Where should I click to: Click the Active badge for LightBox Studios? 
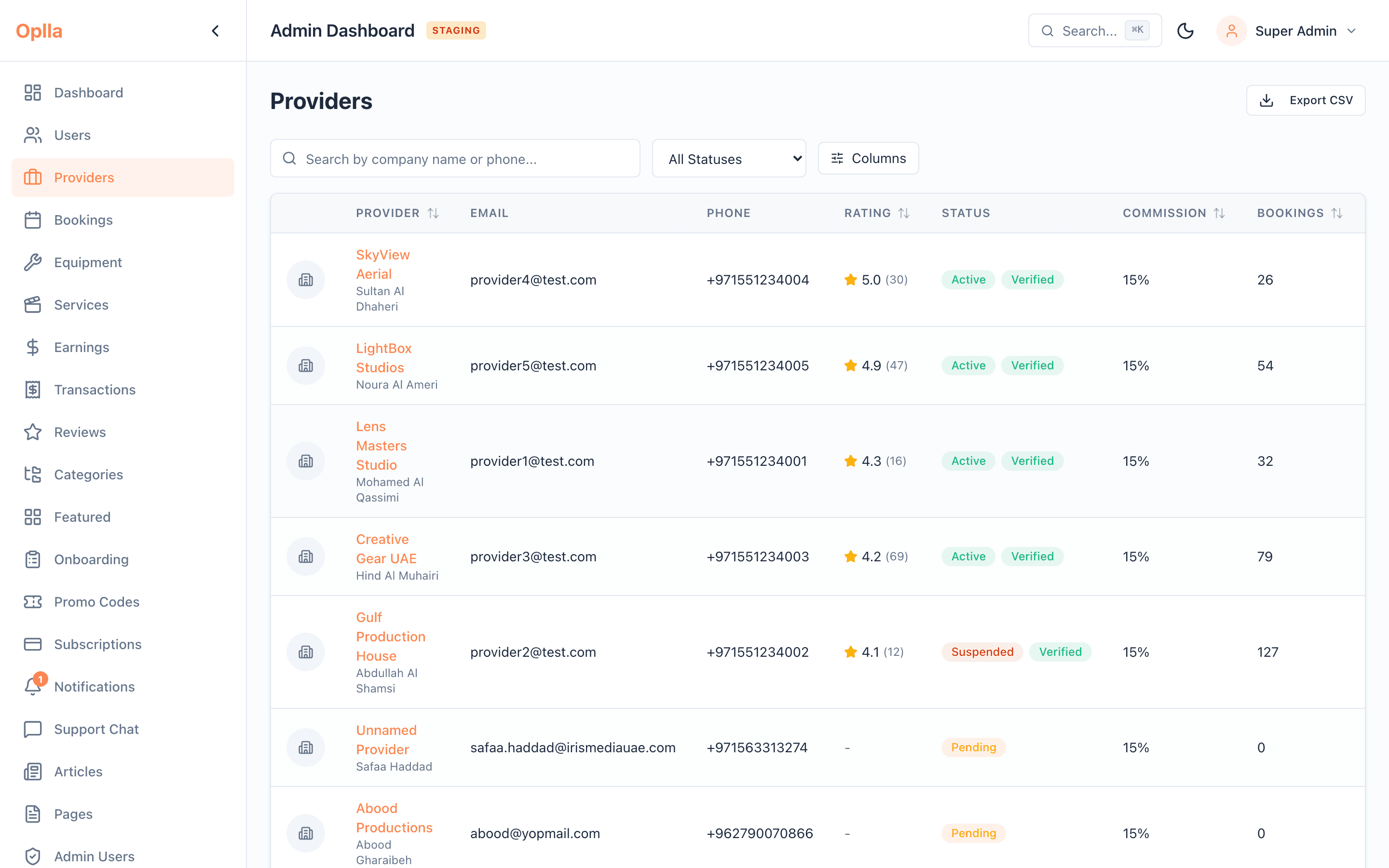[x=968, y=366]
